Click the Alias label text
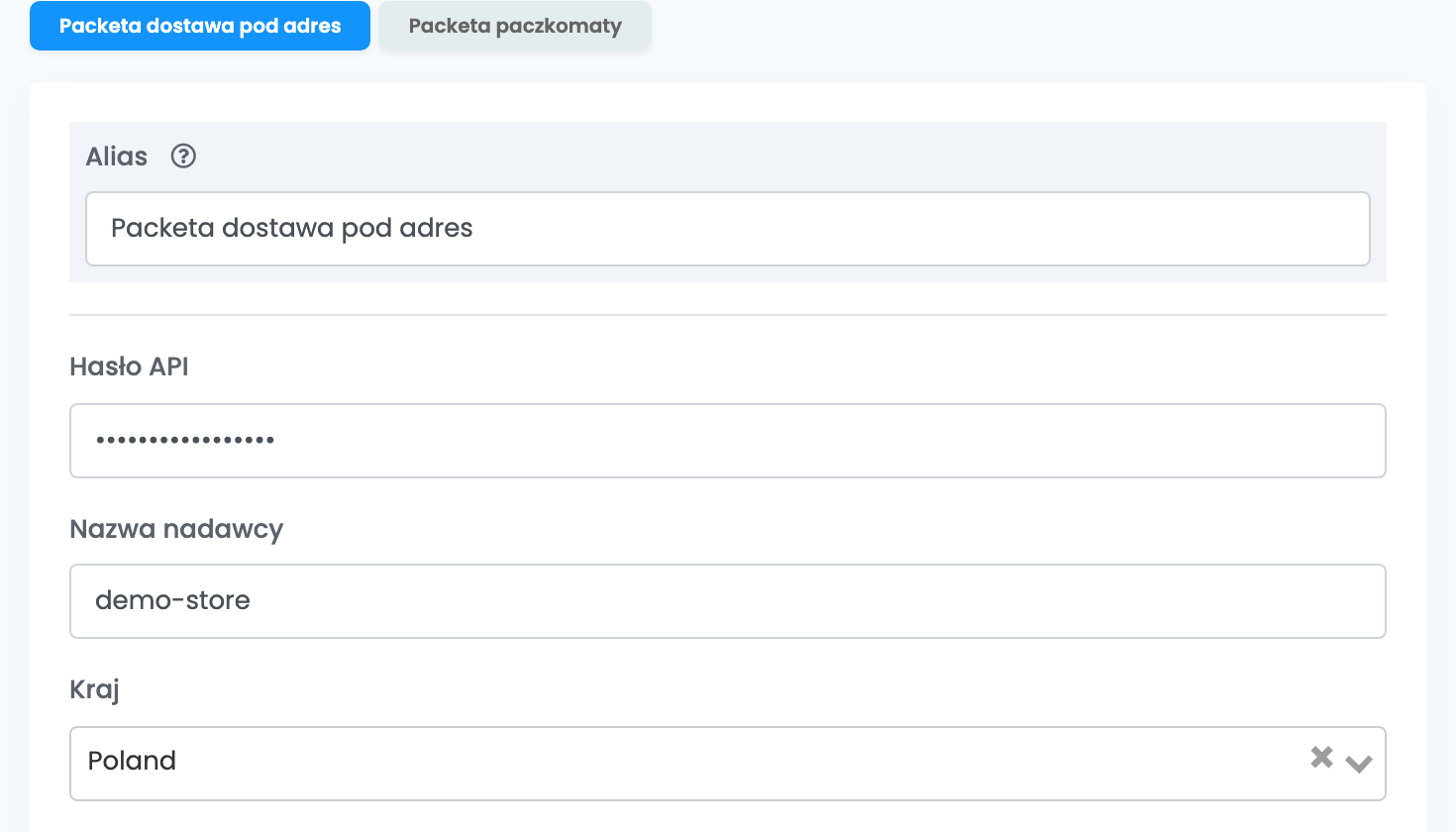 point(117,156)
